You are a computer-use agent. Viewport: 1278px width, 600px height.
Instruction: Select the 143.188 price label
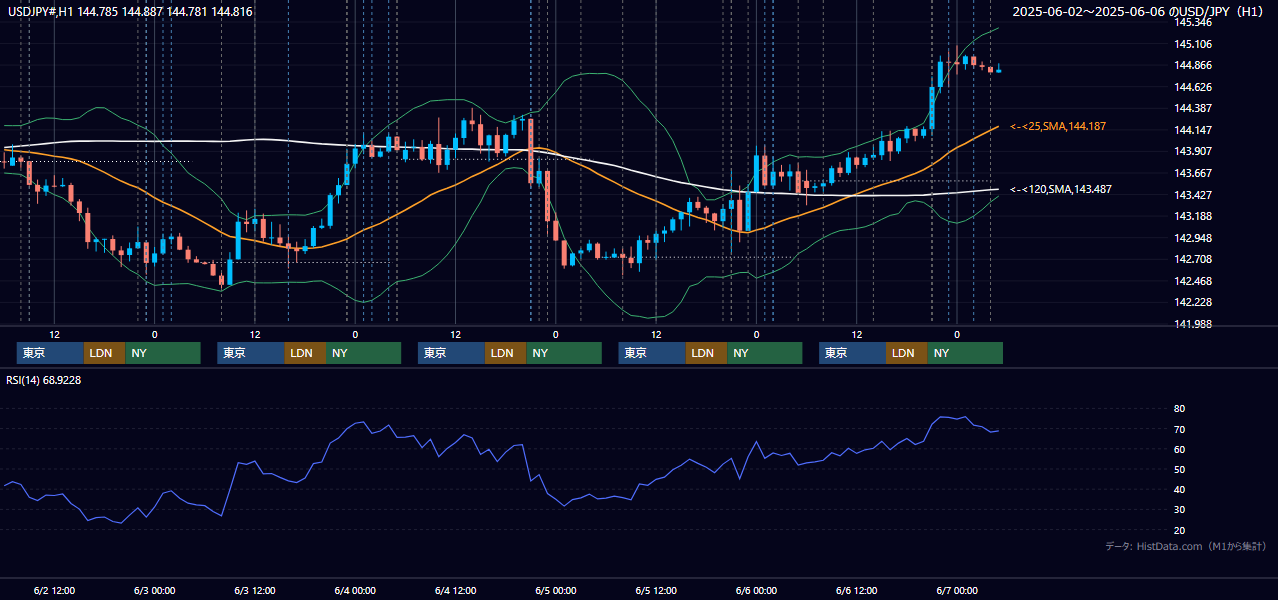1193,216
